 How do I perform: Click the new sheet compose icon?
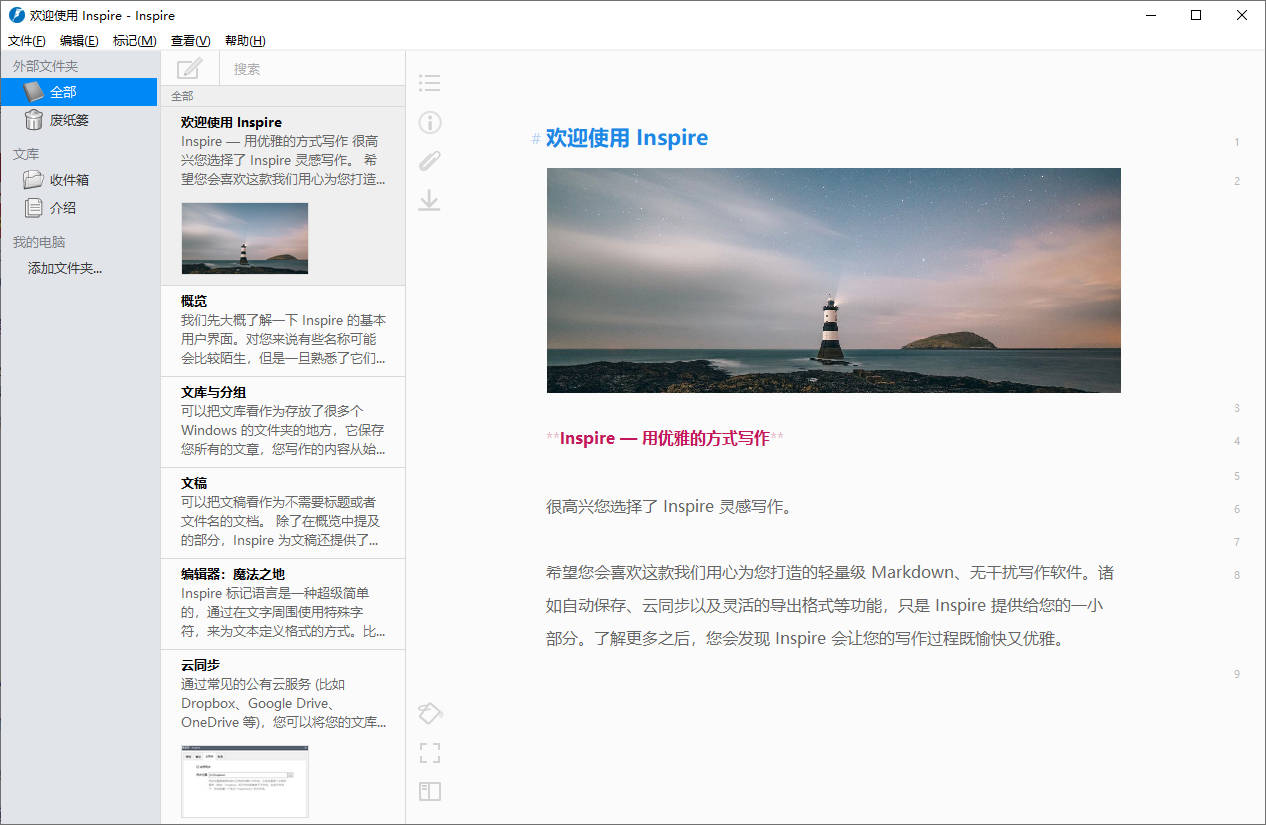click(x=189, y=69)
